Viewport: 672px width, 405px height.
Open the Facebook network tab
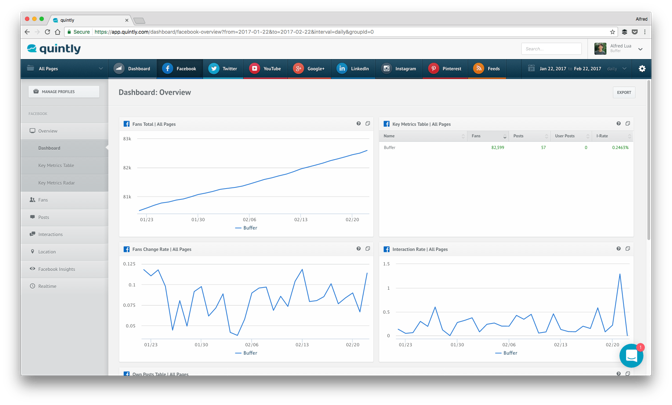(x=179, y=69)
